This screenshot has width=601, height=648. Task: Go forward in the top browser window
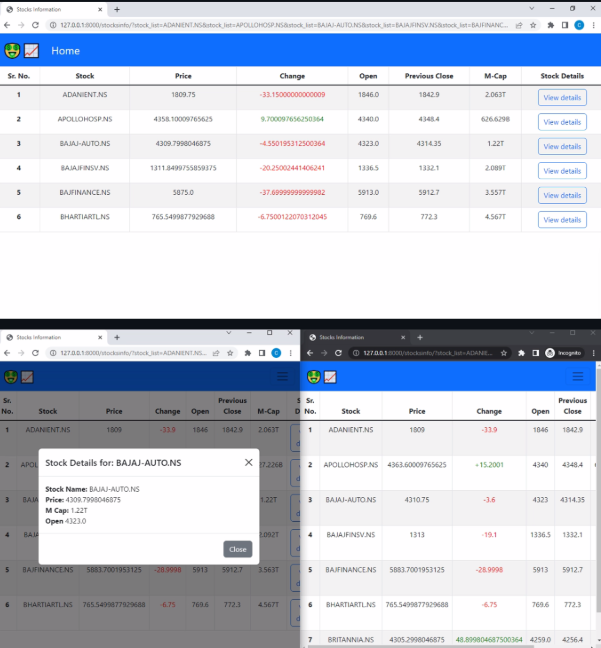pos(21,25)
